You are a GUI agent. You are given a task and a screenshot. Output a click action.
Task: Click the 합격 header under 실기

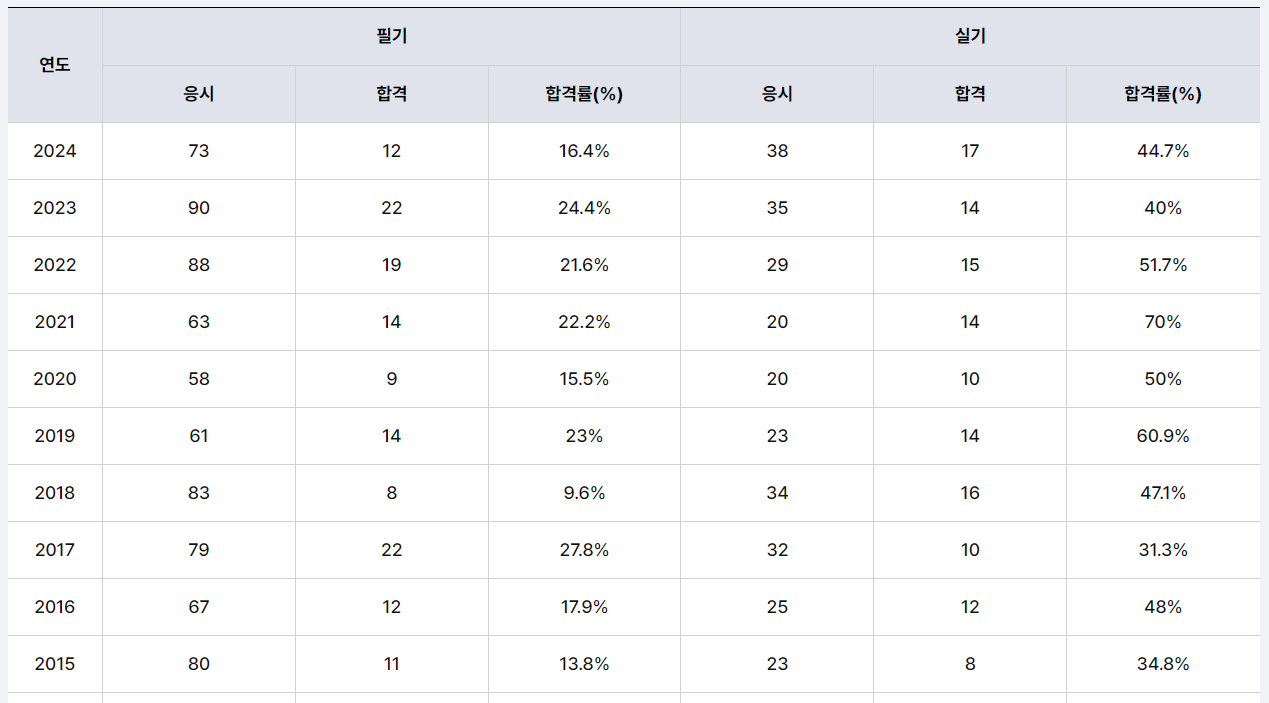[970, 94]
